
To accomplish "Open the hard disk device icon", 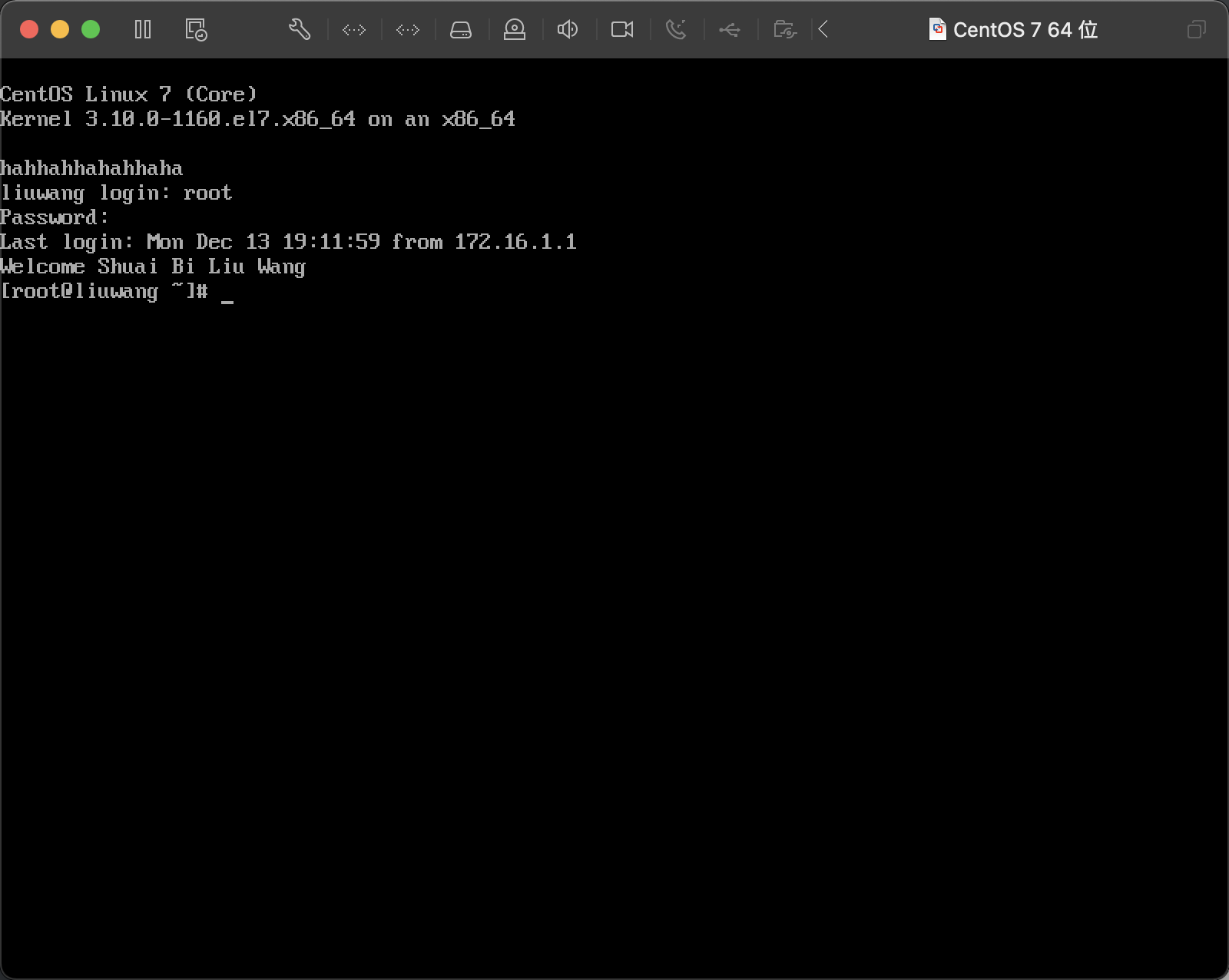I will coord(461,30).
